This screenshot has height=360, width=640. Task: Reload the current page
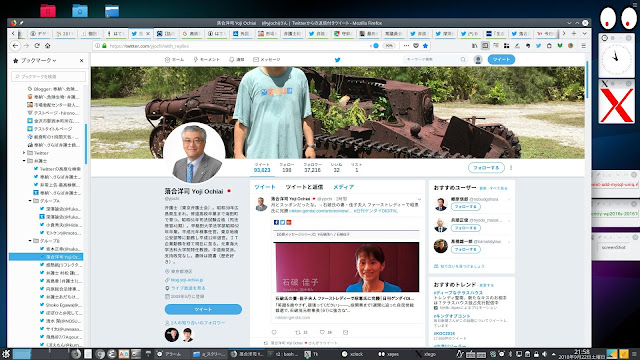tap(37, 46)
